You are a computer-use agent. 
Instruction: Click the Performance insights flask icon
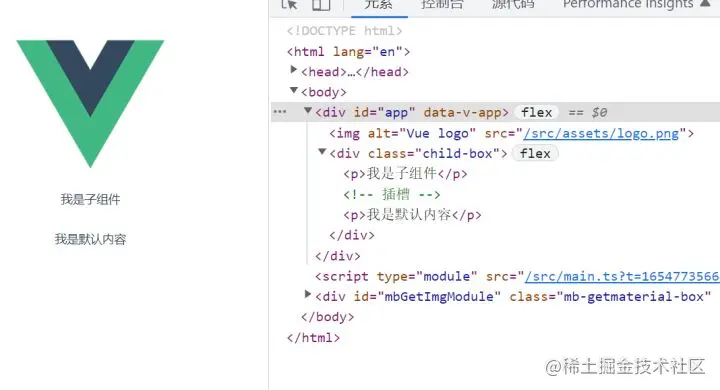point(706,4)
